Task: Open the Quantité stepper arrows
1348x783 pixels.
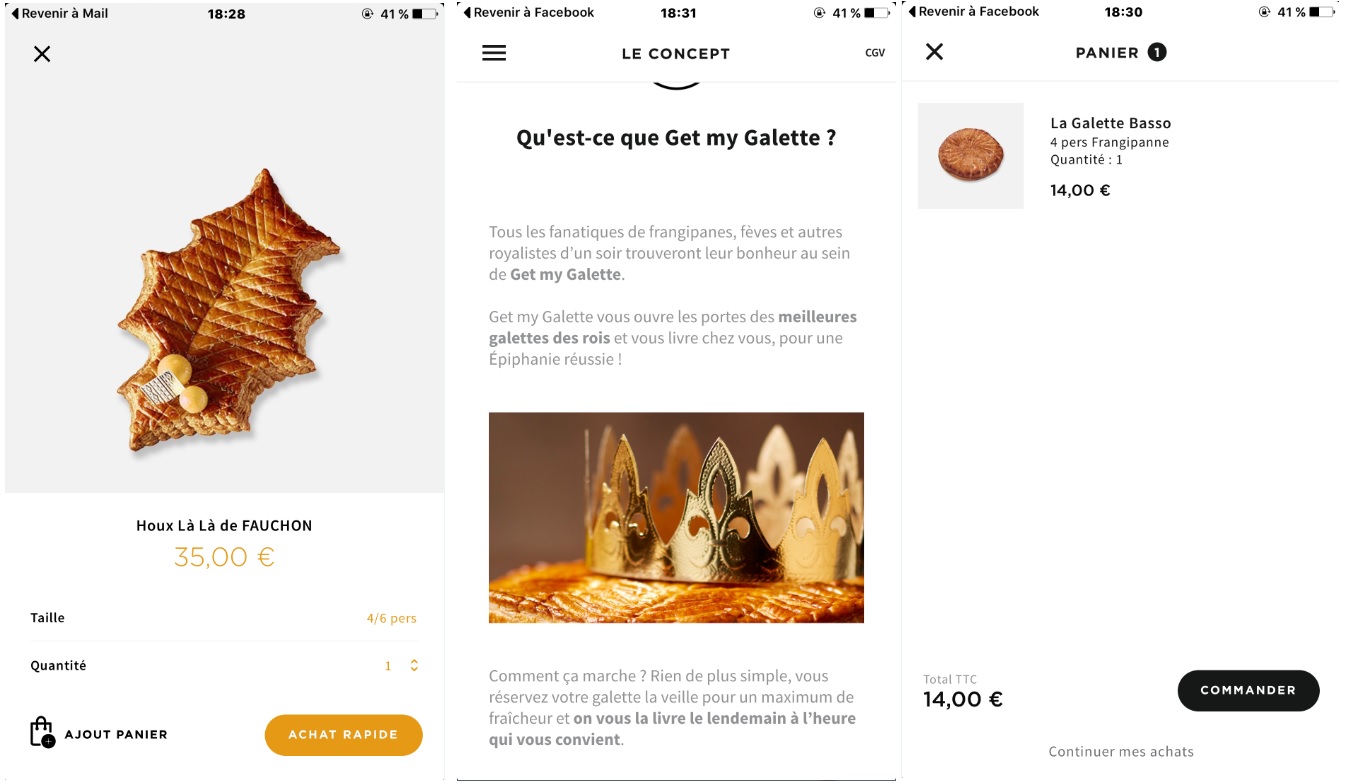Action: [x=414, y=666]
